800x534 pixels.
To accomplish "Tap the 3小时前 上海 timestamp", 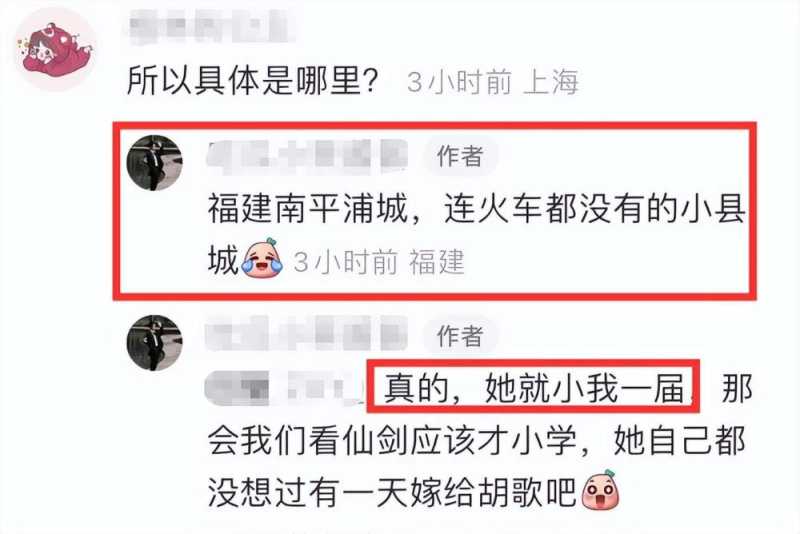I will [493, 82].
